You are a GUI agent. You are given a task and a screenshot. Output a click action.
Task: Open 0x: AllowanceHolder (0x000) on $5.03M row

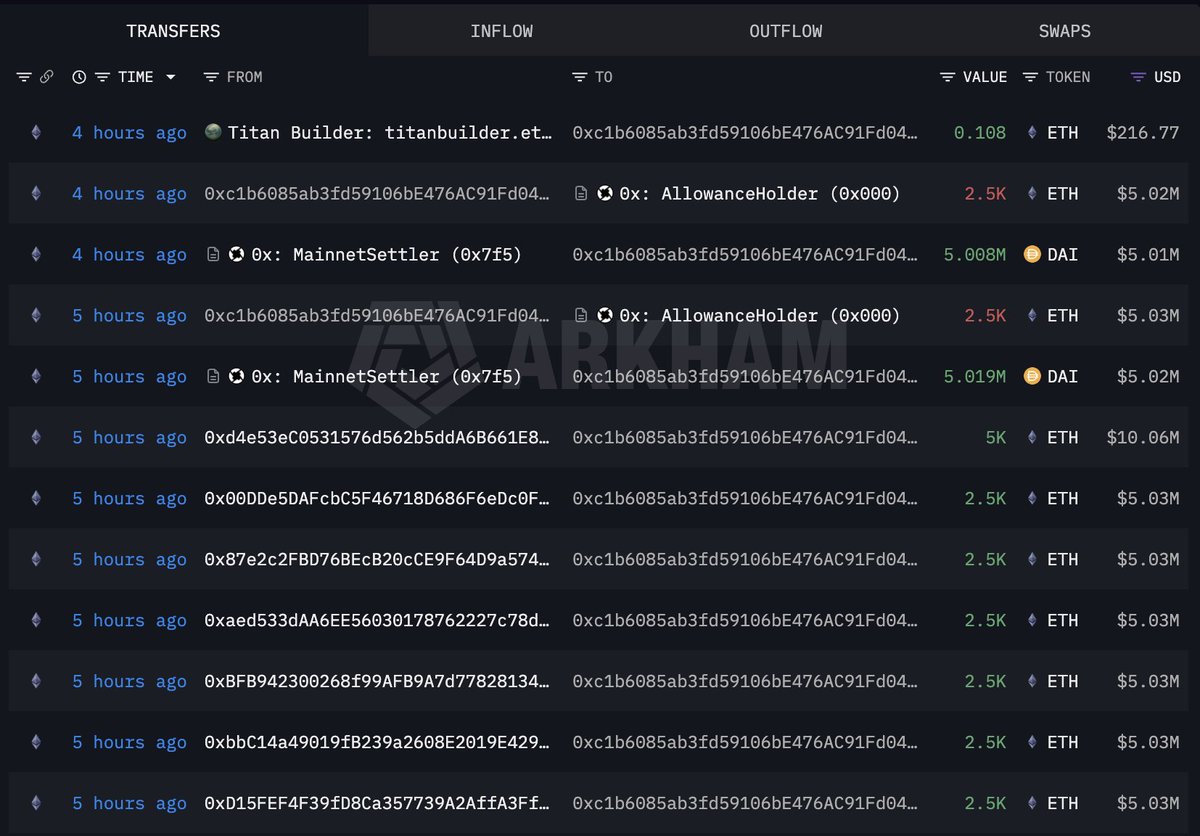pyautogui.click(x=760, y=316)
